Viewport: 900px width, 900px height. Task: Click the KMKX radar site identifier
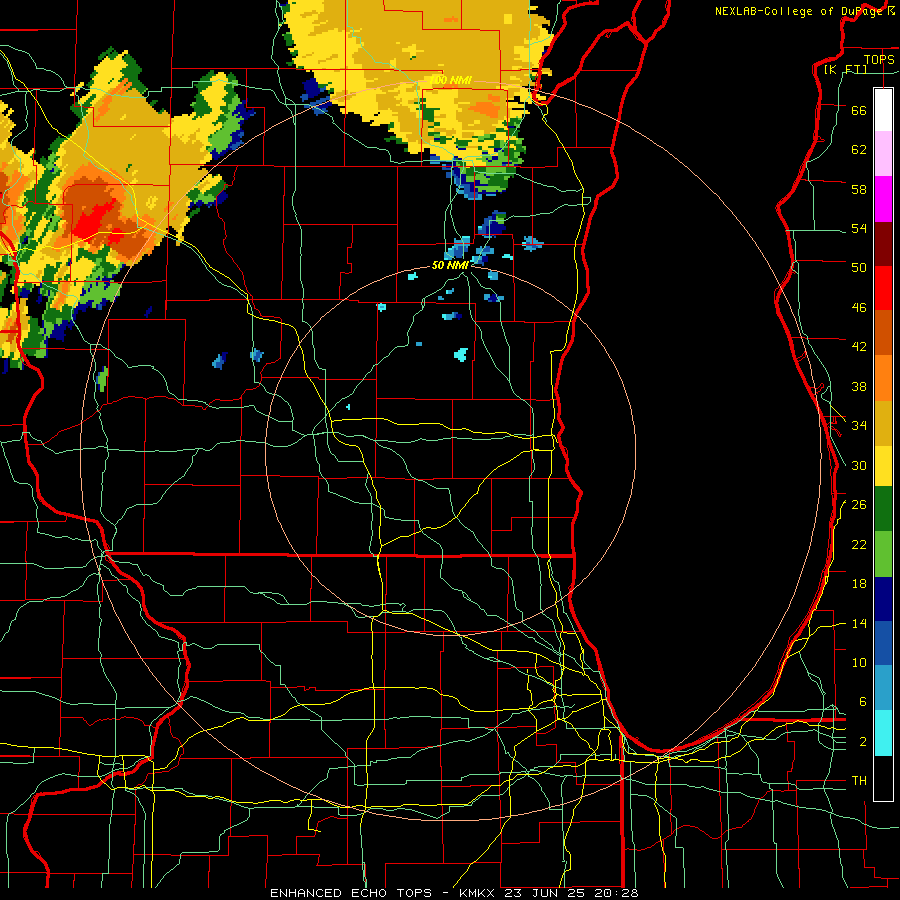click(479, 893)
